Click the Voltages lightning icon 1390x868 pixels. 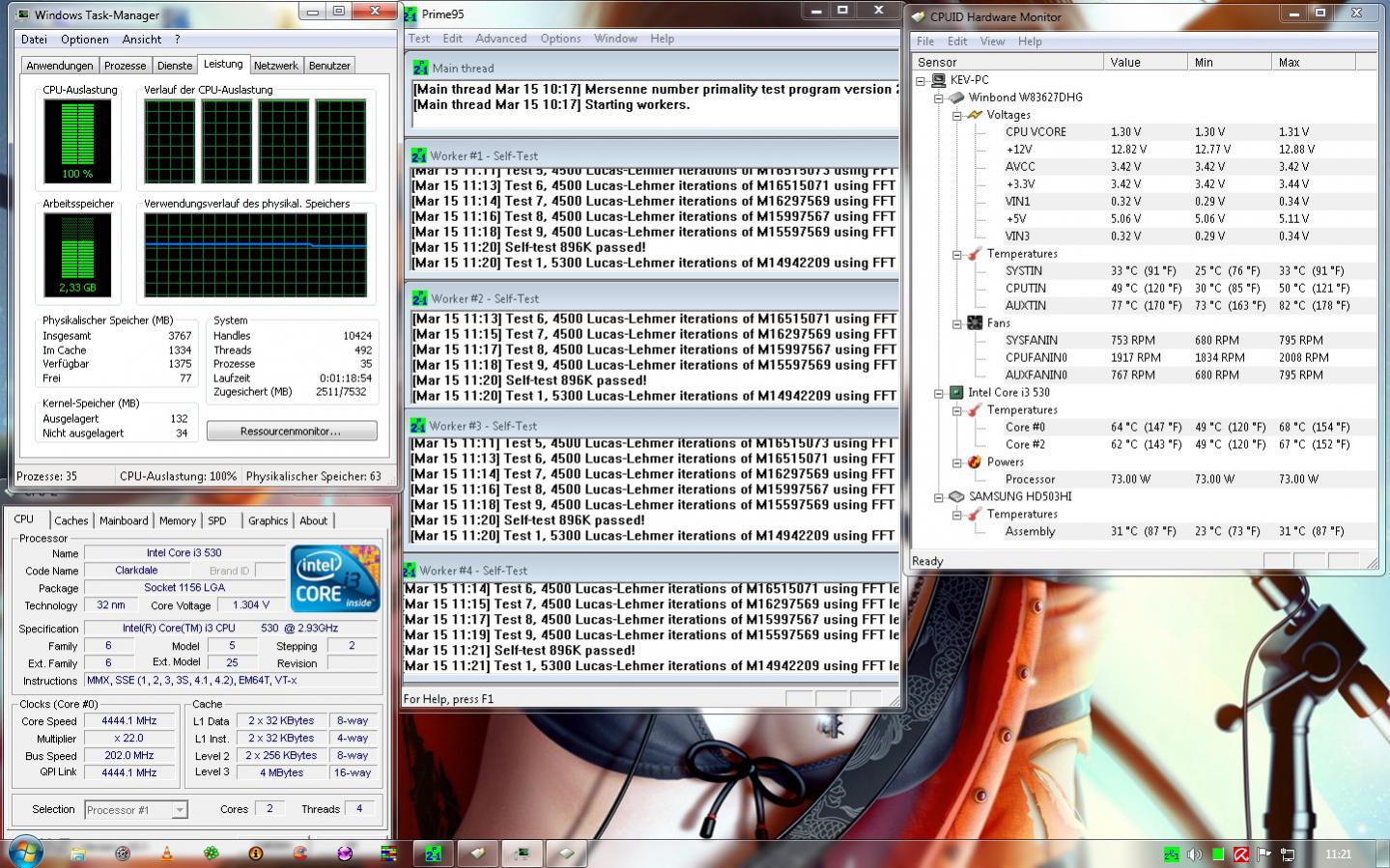pyautogui.click(x=975, y=115)
